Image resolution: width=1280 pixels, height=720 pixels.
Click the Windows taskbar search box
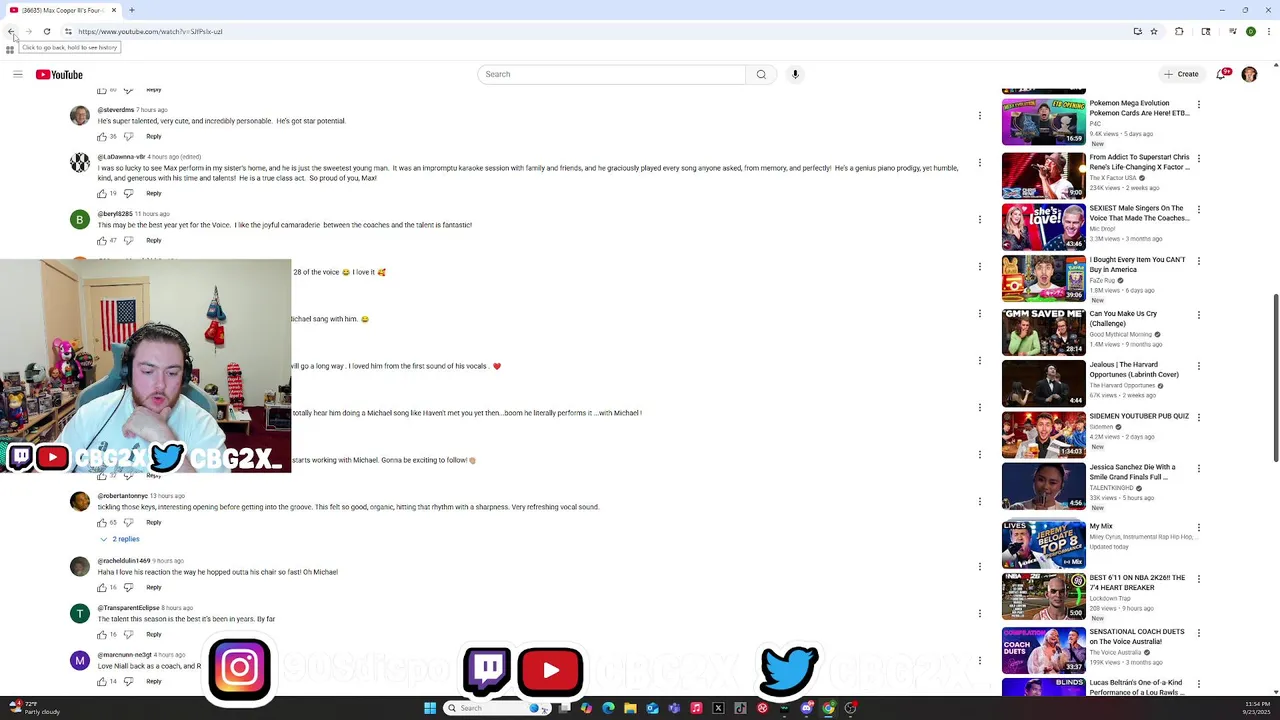point(497,708)
